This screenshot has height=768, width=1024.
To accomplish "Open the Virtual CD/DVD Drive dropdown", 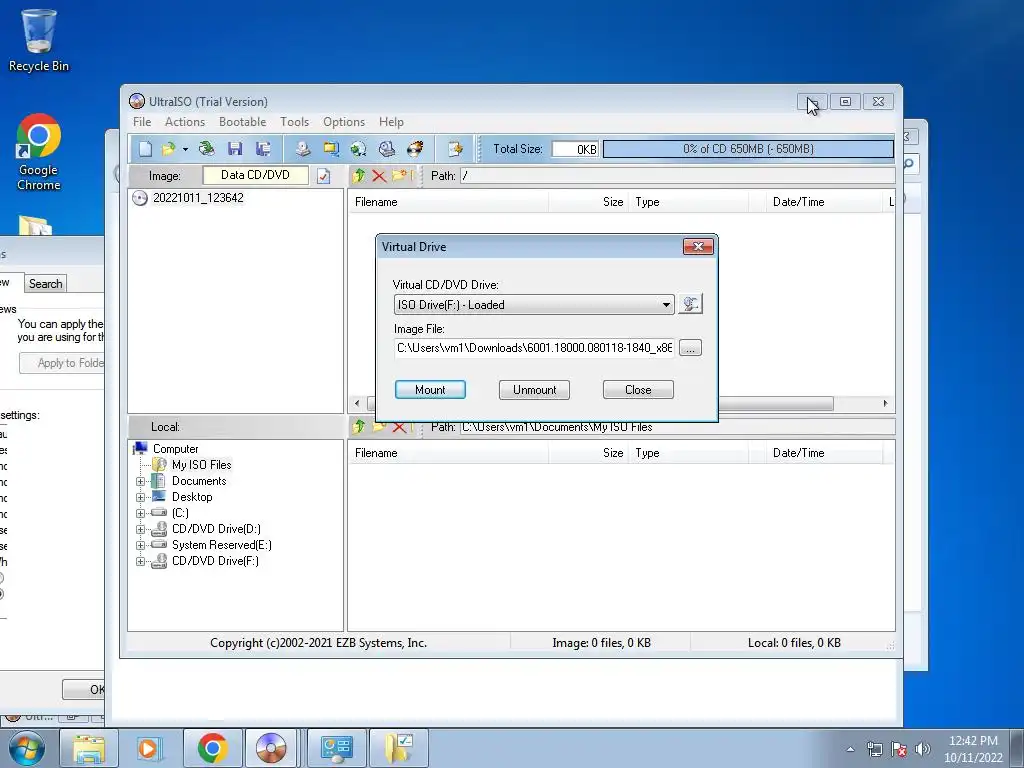I will tap(534, 304).
